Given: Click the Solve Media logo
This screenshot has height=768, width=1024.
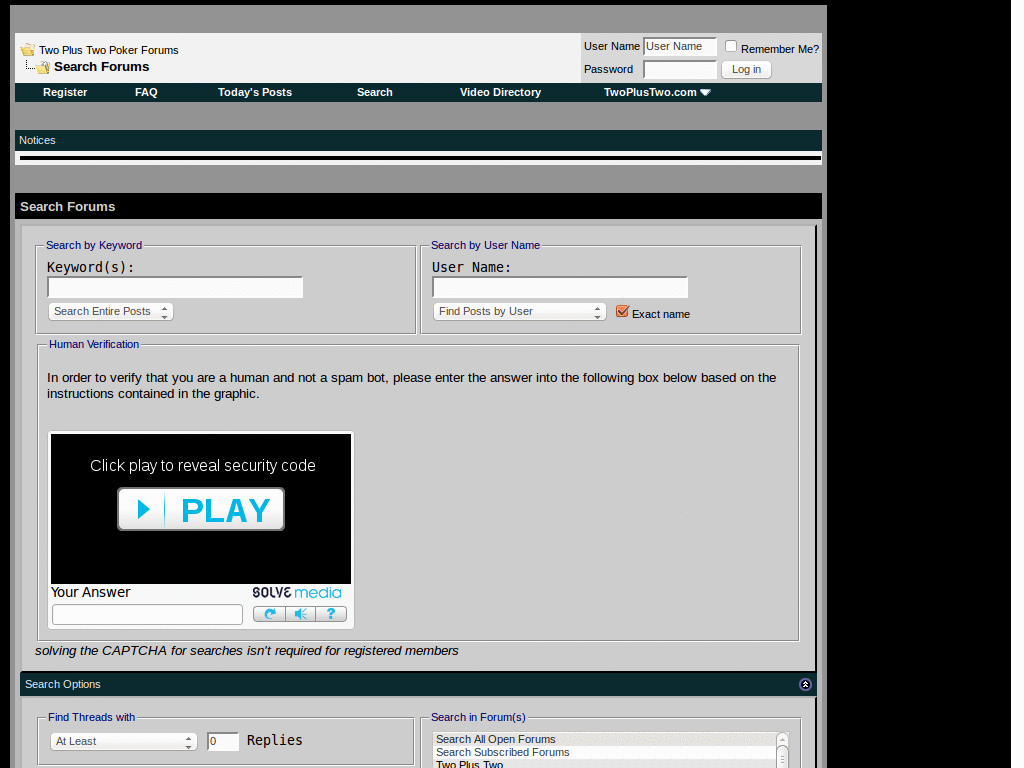Looking at the screenshot, I should pos(296,592).
